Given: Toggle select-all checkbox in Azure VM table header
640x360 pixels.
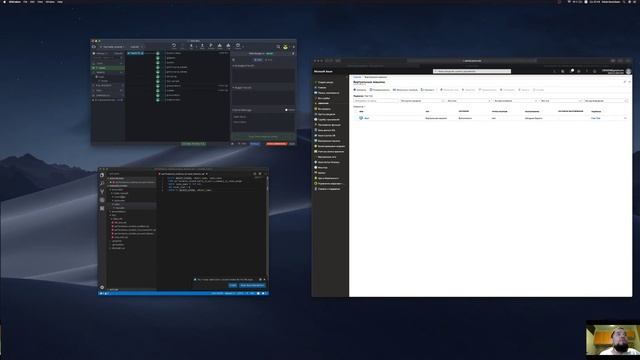Looking at the screenshot, I should (x=356, y=111).
